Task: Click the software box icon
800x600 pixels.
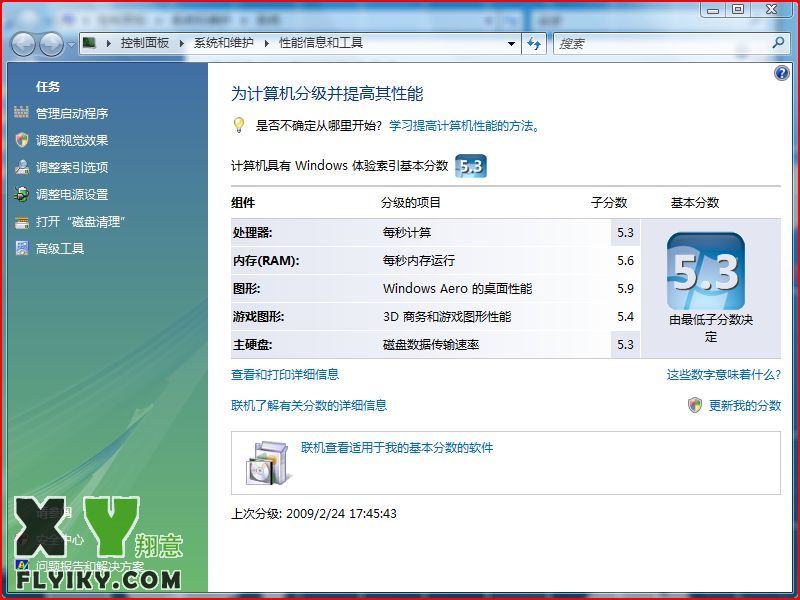Action: [268, 463]
